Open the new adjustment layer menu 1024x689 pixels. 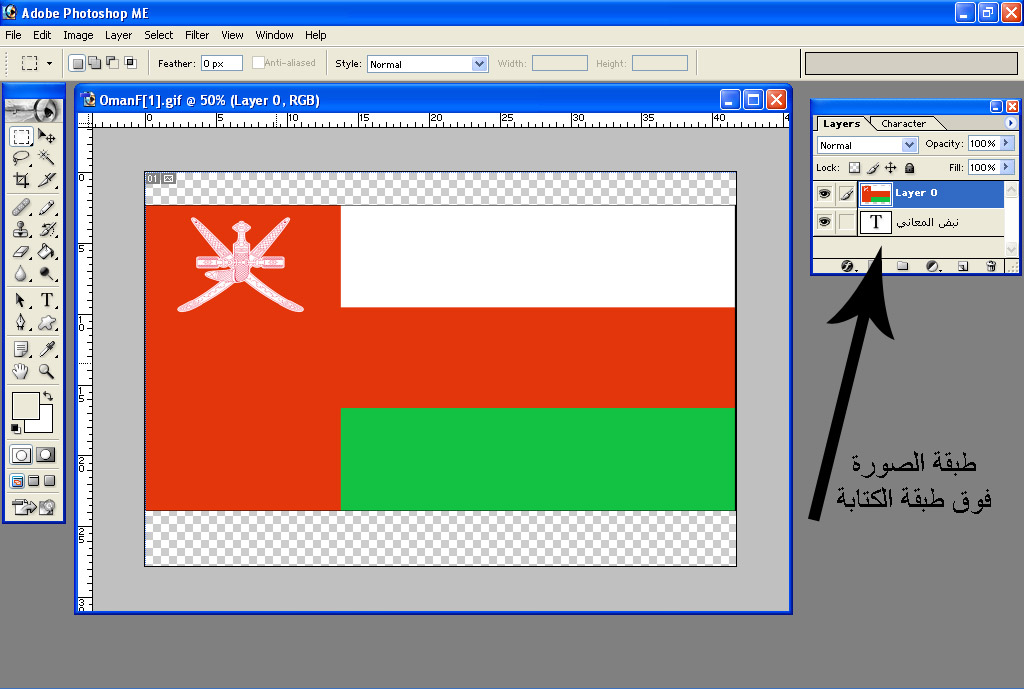coord(933,266)
